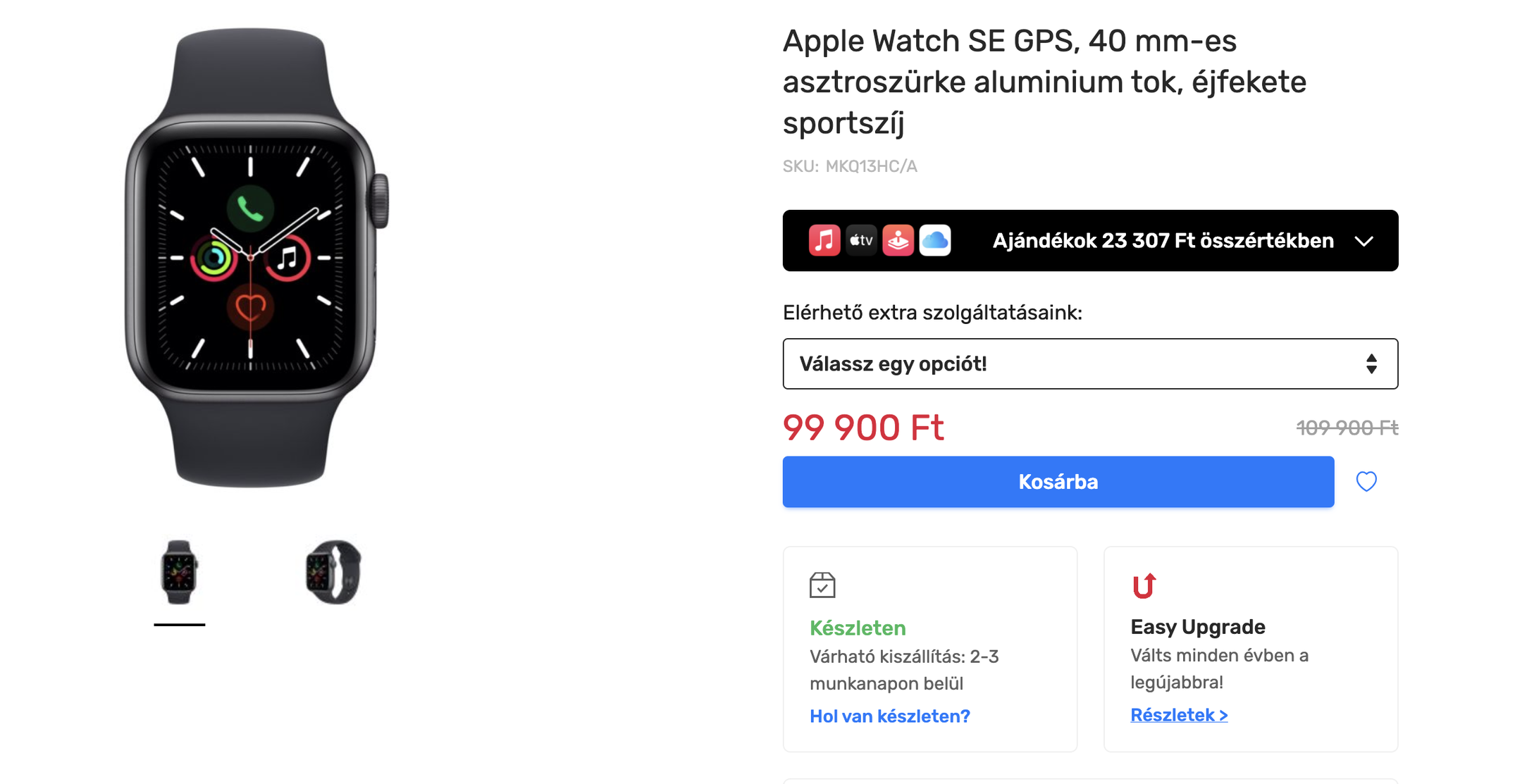The height and width of the screenshot is (784, 1527).
Task: Select the second side-view watch thumbnail
Action: tap(333, 572)
